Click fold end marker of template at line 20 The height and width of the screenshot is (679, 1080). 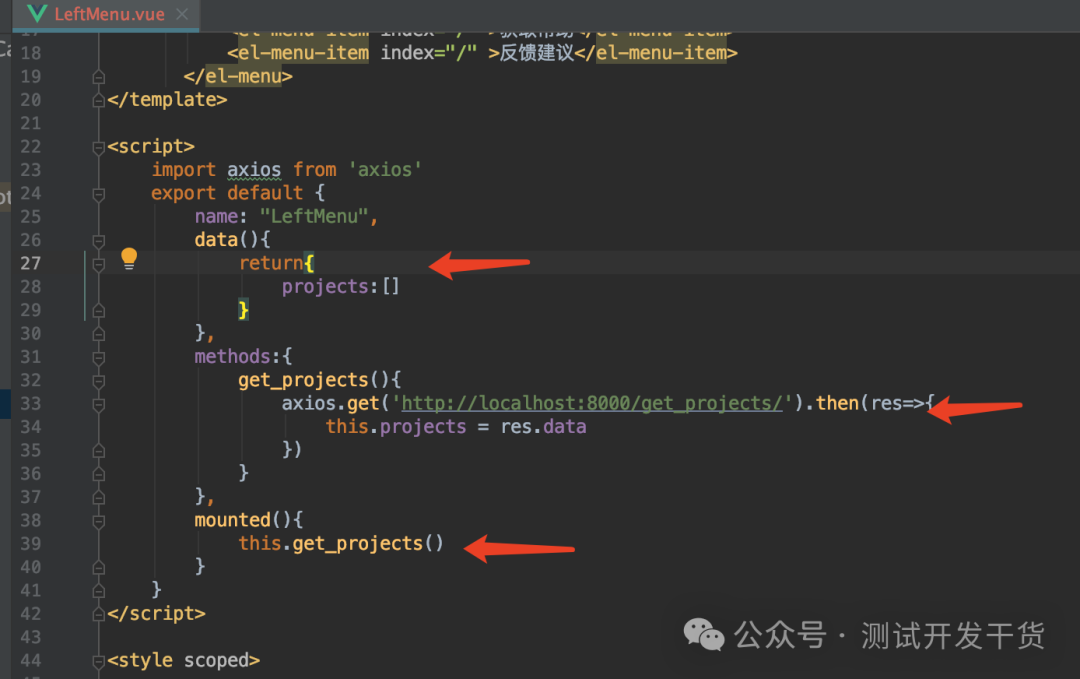point(98,101)
